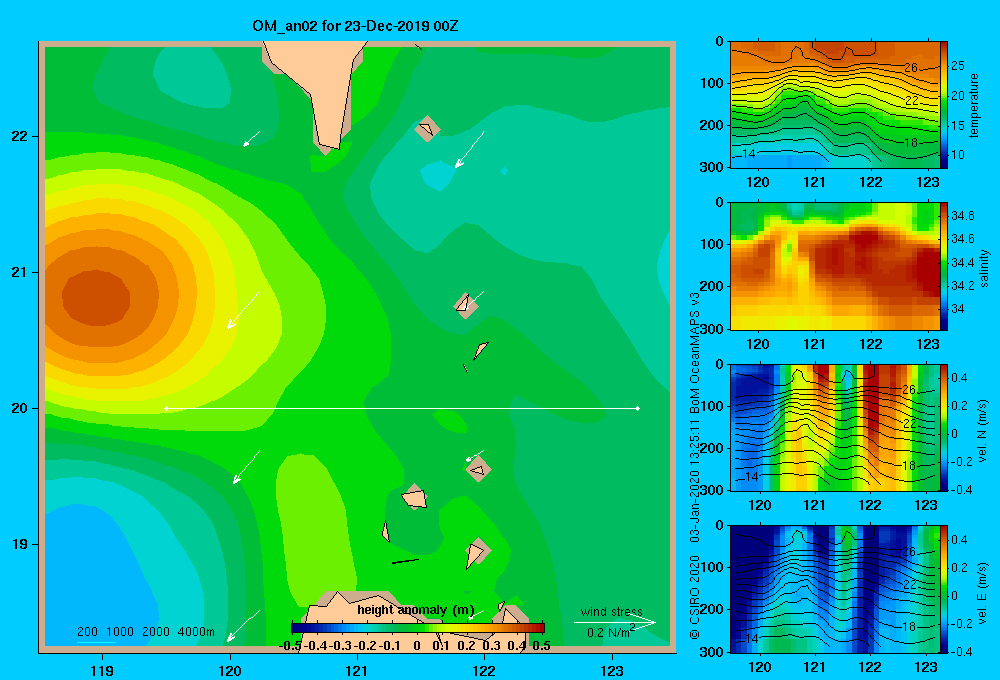This screenshot has width=1000, height=680.
Task: Click longitude label 119 below the map
Action: (x=102, y=671)
